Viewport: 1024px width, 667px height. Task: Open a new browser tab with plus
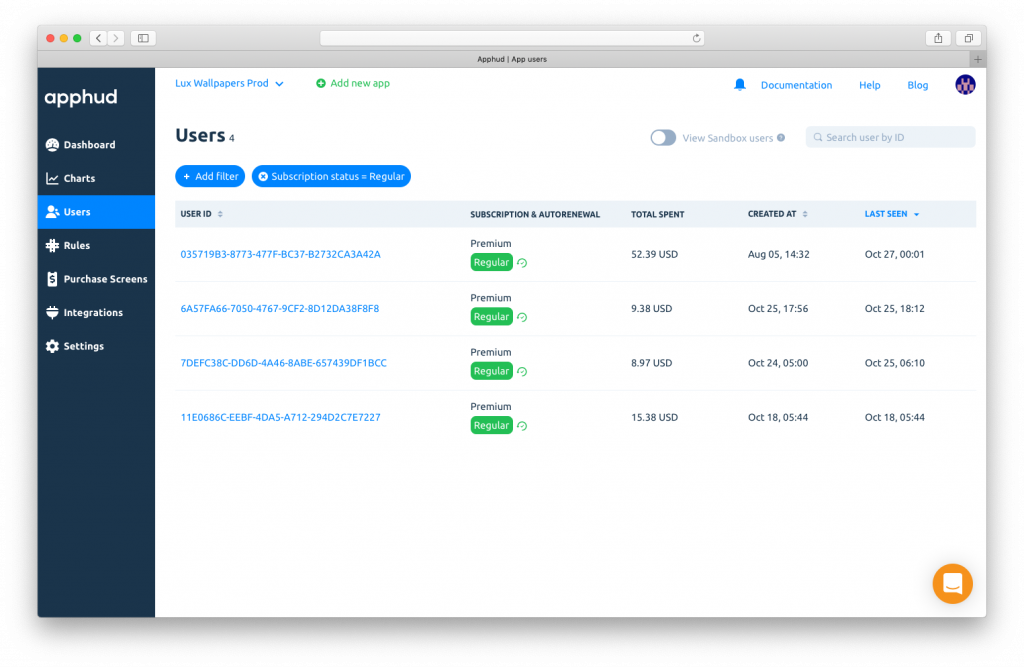(x=978, y=59)
